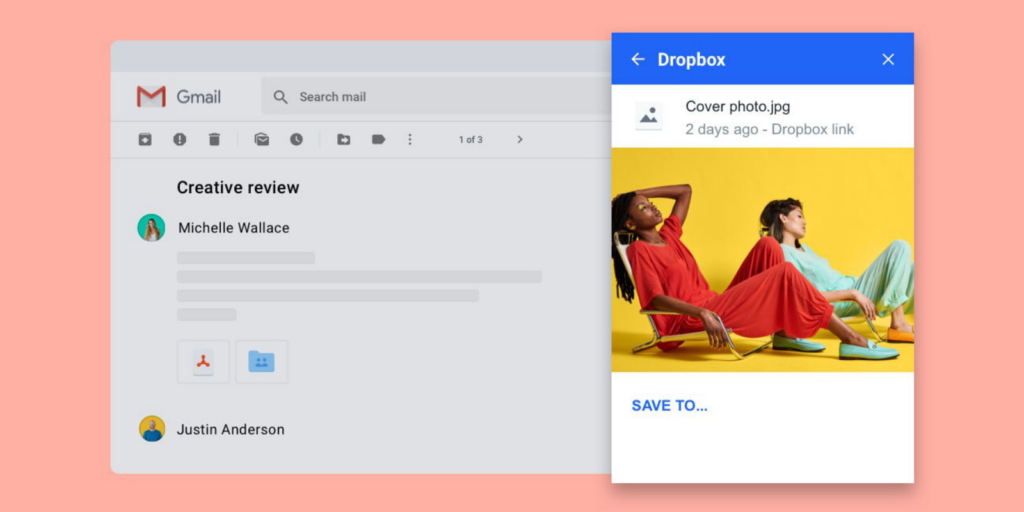Click the Creative review subject line
1024x512 pixels.
click(x=238, y=187)
